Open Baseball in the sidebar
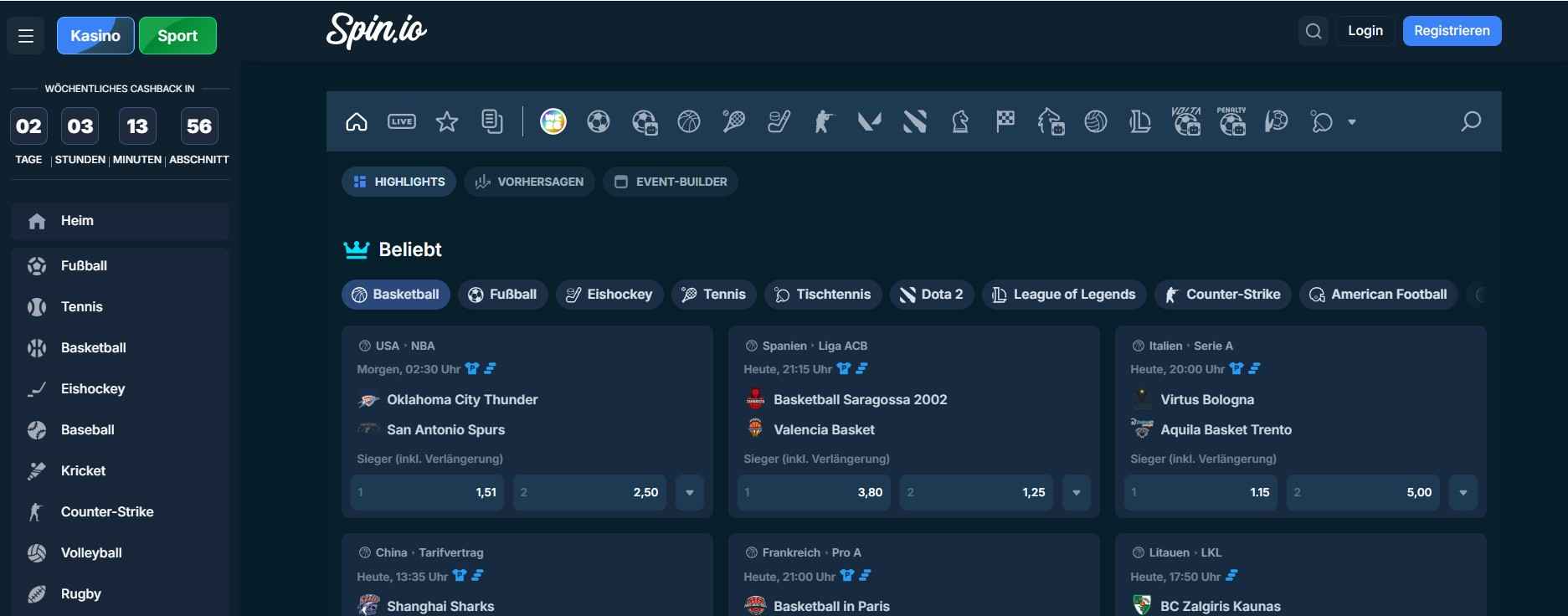 coord(121,430)
